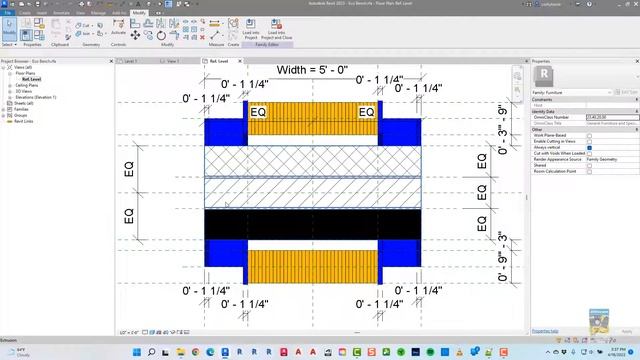
Task: Click the Copy tool in Modify panel
Action: click(x=148, y=36)
